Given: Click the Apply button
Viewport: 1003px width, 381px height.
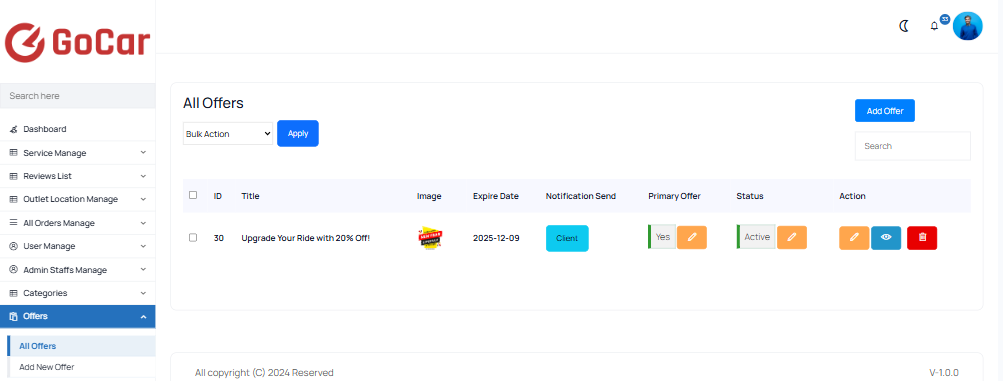Looking at the screenshot, I should click(x=297, y=134).
